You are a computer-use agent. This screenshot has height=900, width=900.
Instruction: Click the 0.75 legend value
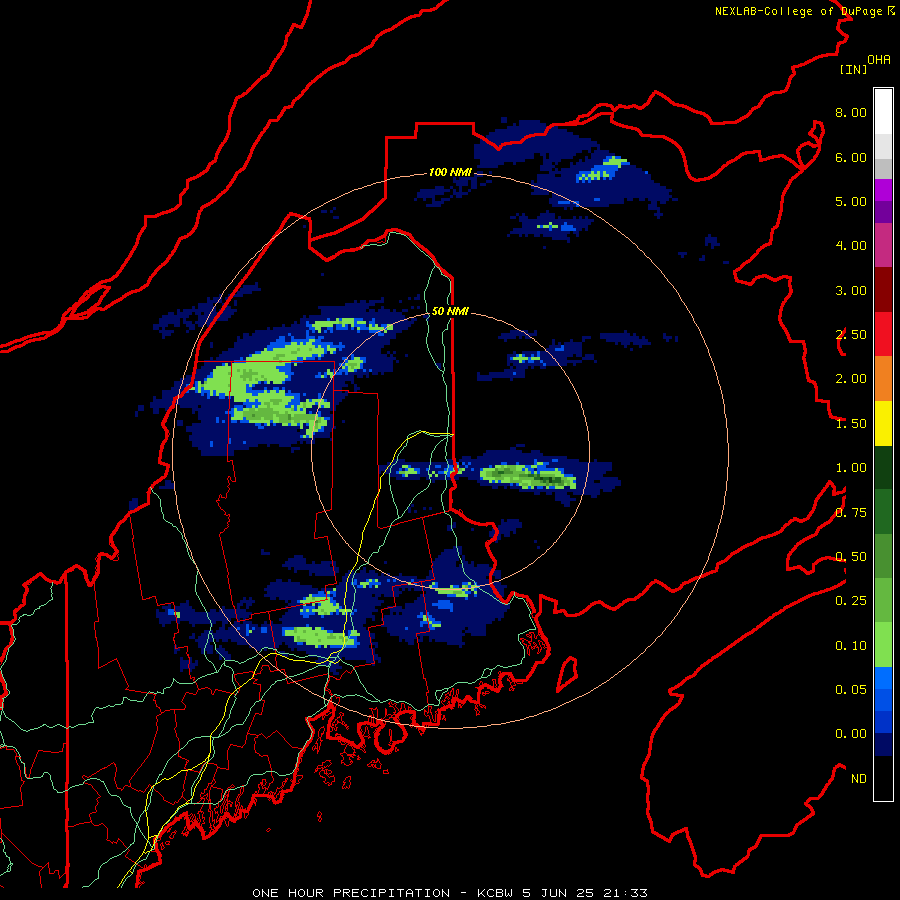coord(851,513)
